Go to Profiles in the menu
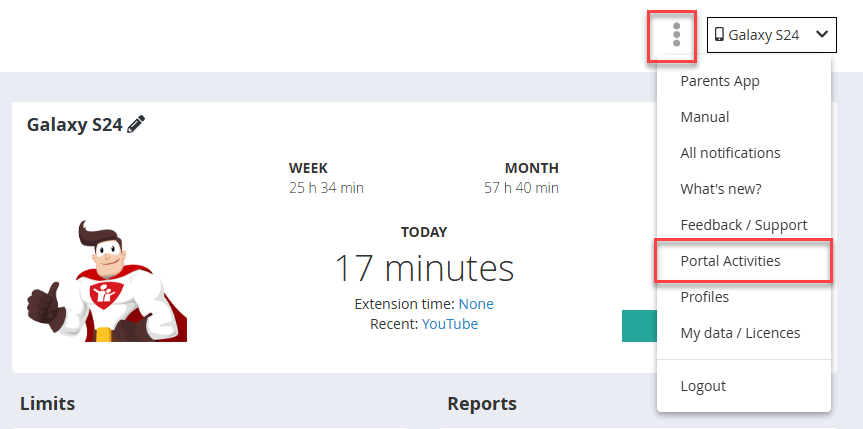The width and height of the screenshot is (863, 429). point(705,297)
